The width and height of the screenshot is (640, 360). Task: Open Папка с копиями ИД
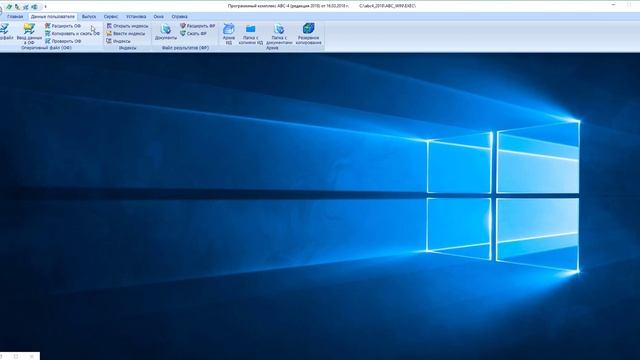pos(251,34)
